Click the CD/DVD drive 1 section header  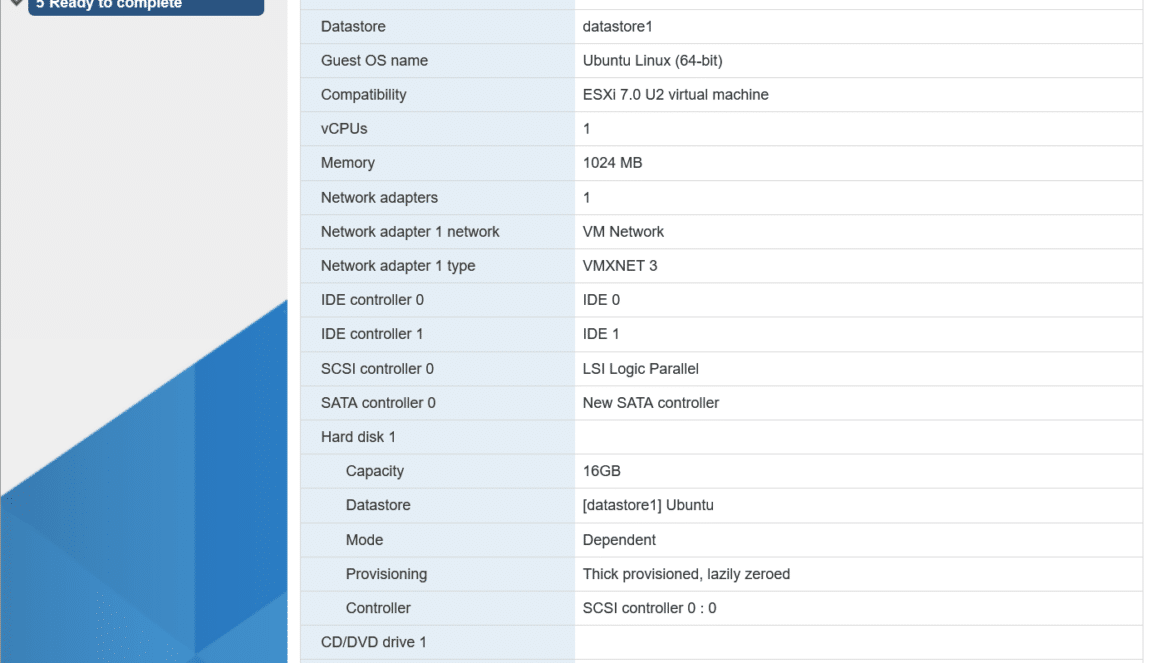[x=373, y=642]
